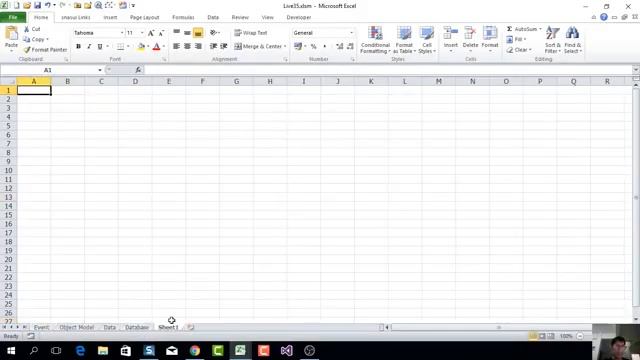Viewport: 640px width, 360px height.
Task: Click the Copy command
Action: point(36,40)
